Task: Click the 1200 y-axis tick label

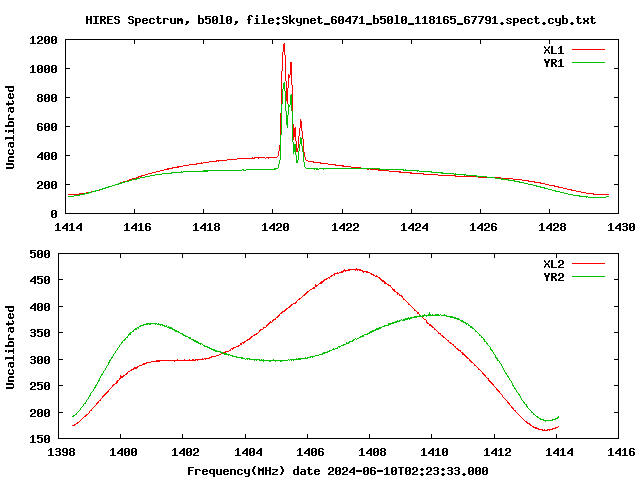Action: click(x=43, y=40)
